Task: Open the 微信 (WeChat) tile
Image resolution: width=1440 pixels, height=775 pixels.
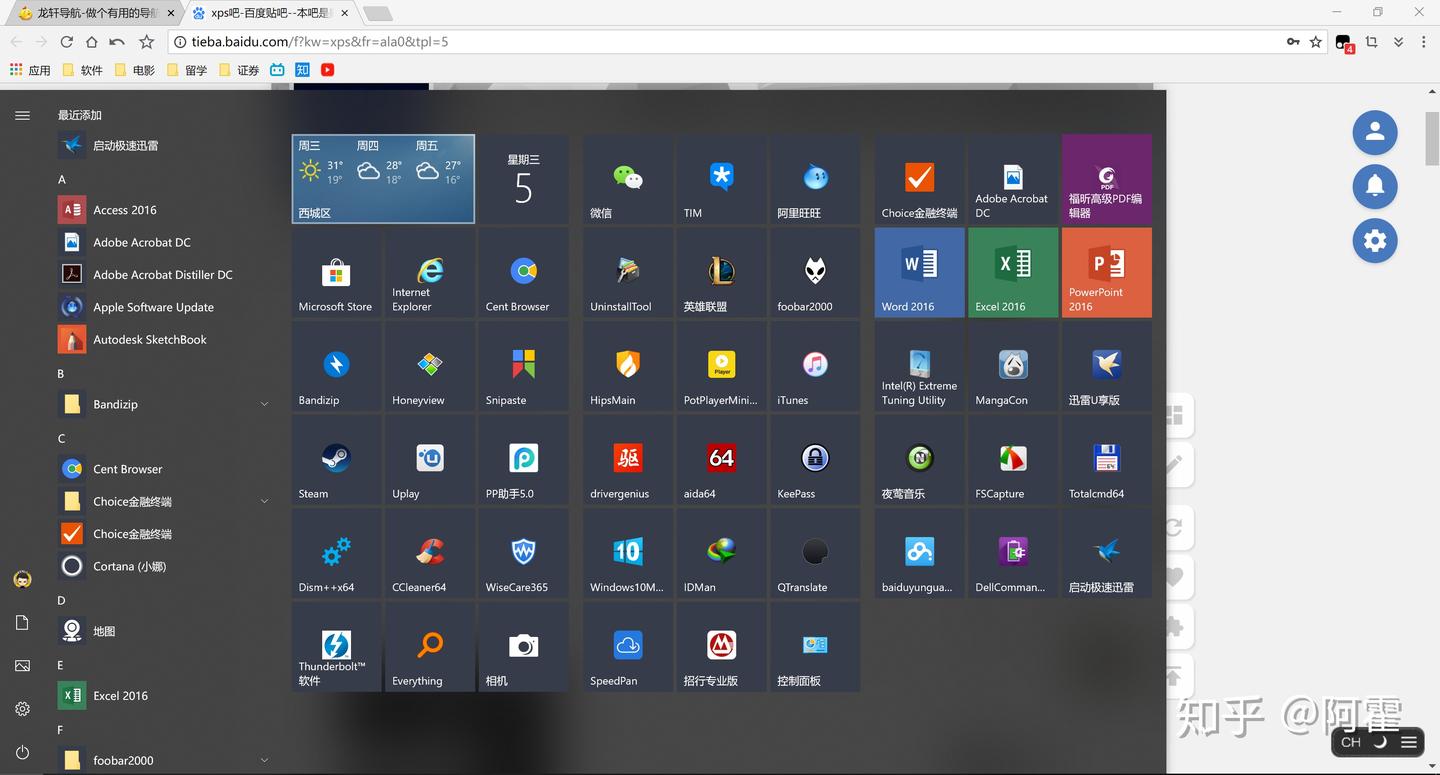Action: (x=628, y=179)
